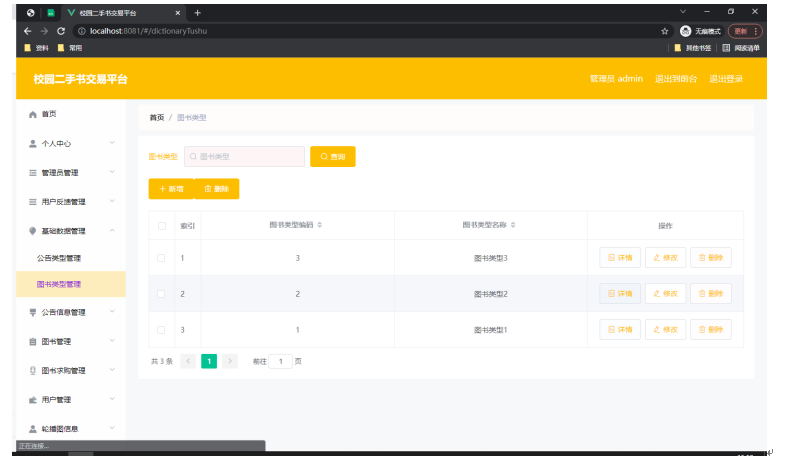Image resolution: width=809 pixels, height=470 pixels.
Task: Click the 图书求购管理 sidebar icon
Action: point(33,370)
